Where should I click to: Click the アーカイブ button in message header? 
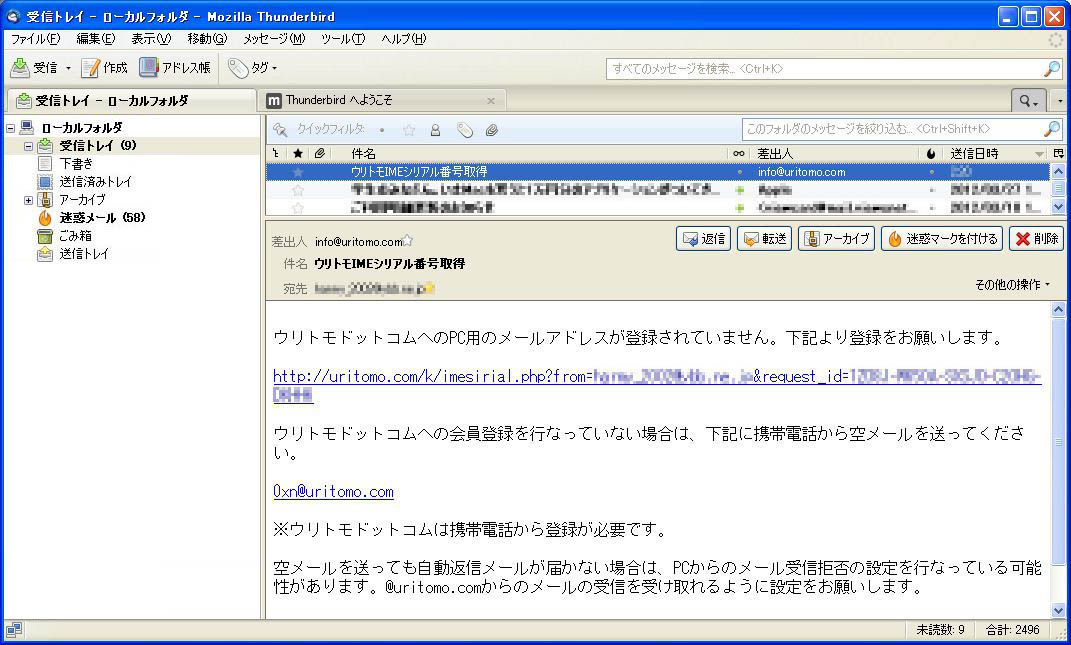(836, 239)
